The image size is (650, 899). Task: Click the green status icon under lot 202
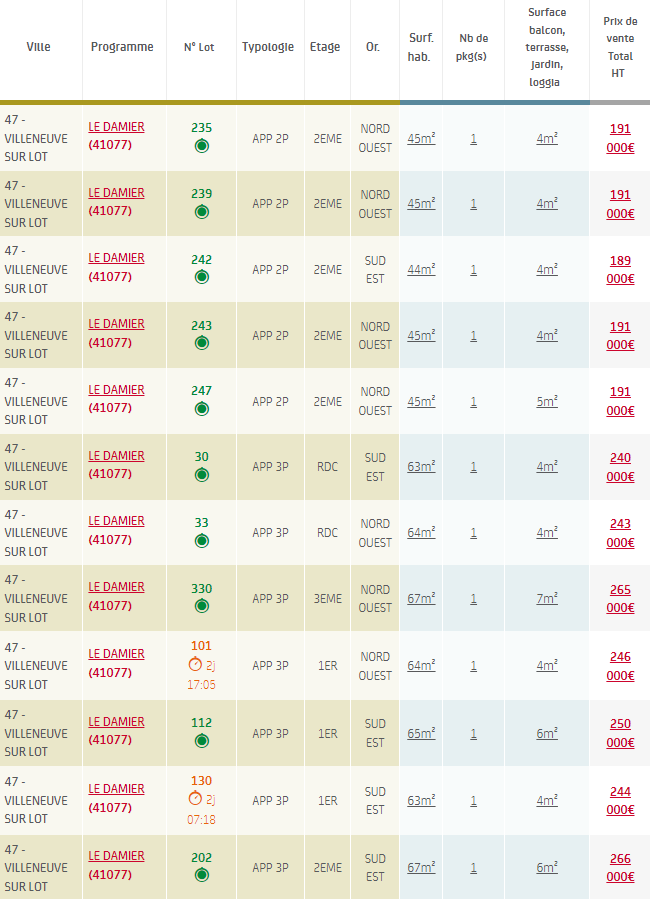point(201,875)
